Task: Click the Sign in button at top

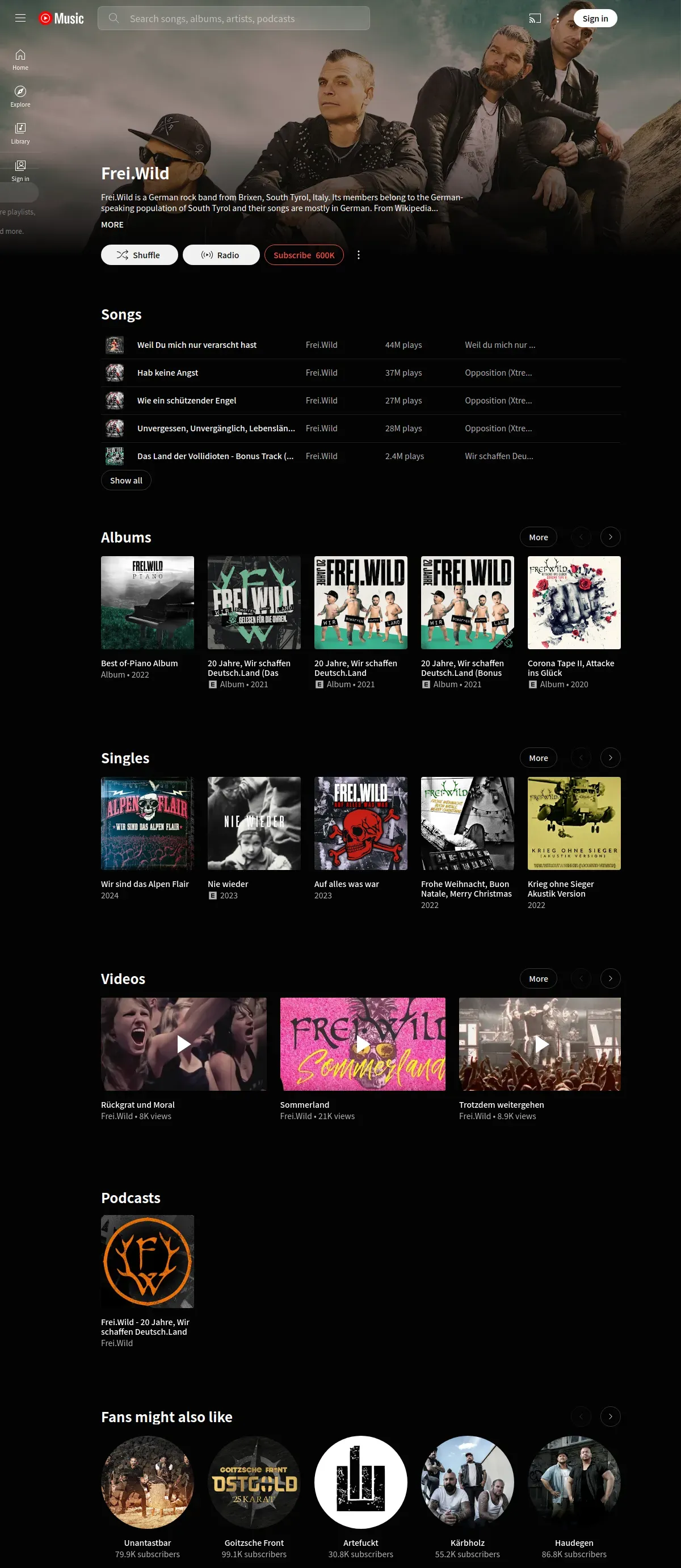Action: coord(595,18)
